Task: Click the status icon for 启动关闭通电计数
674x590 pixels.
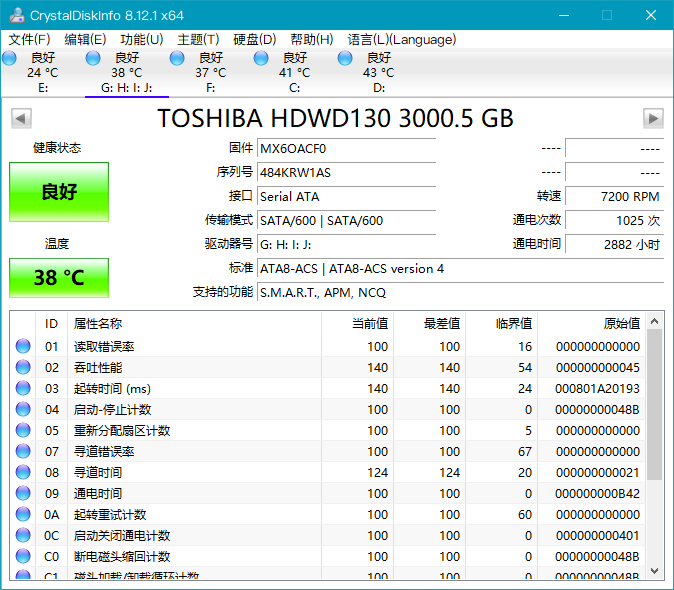Action: 23,535
